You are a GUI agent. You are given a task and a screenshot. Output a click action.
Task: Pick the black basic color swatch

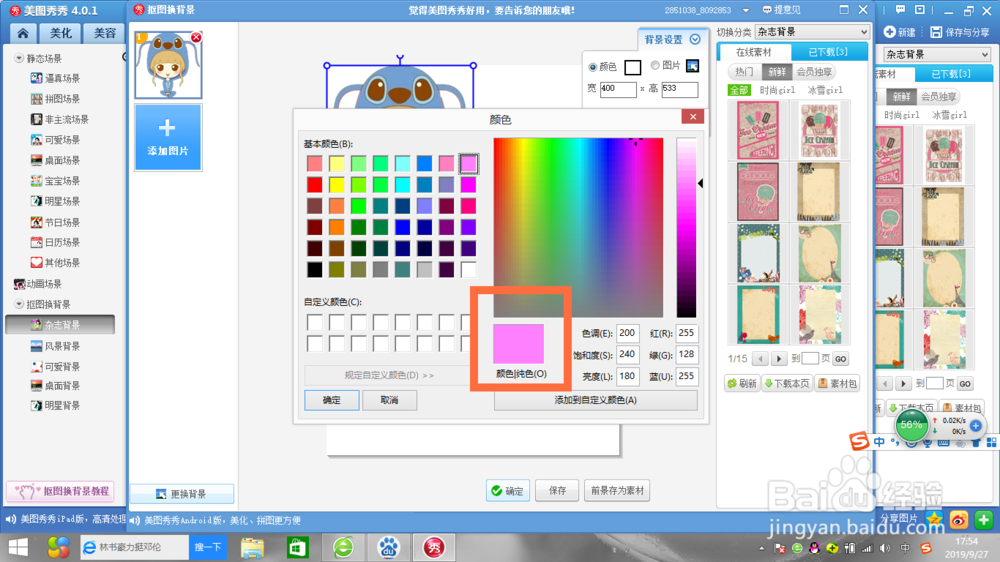pos(314,269)
